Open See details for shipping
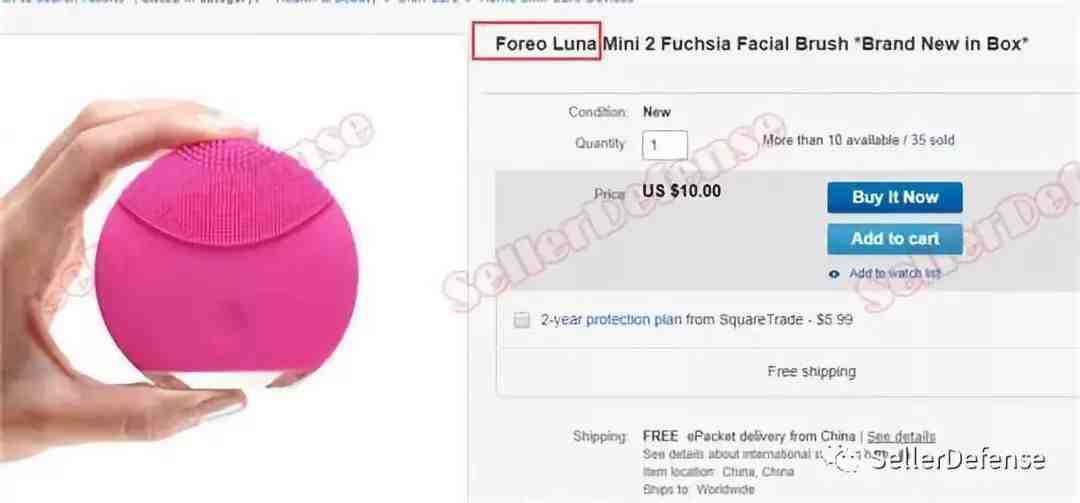Screen dimensions: 1080x503 pos(901,436)
